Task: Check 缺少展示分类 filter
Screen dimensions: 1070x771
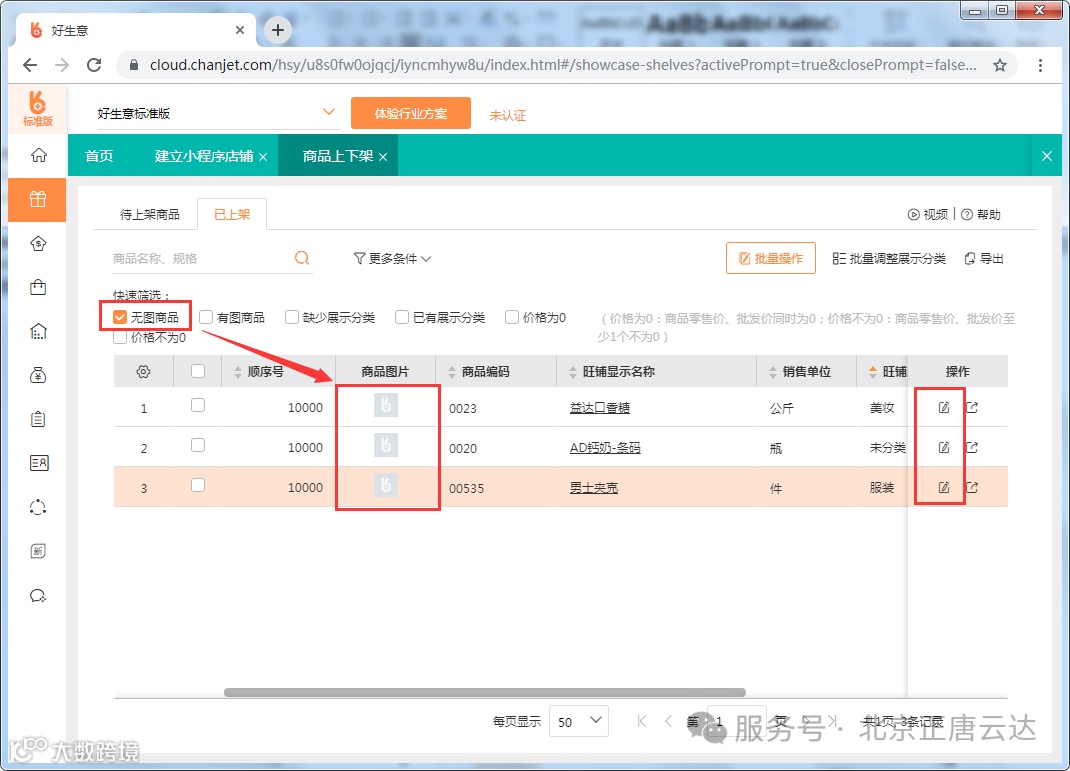Action: pos(292,317)
